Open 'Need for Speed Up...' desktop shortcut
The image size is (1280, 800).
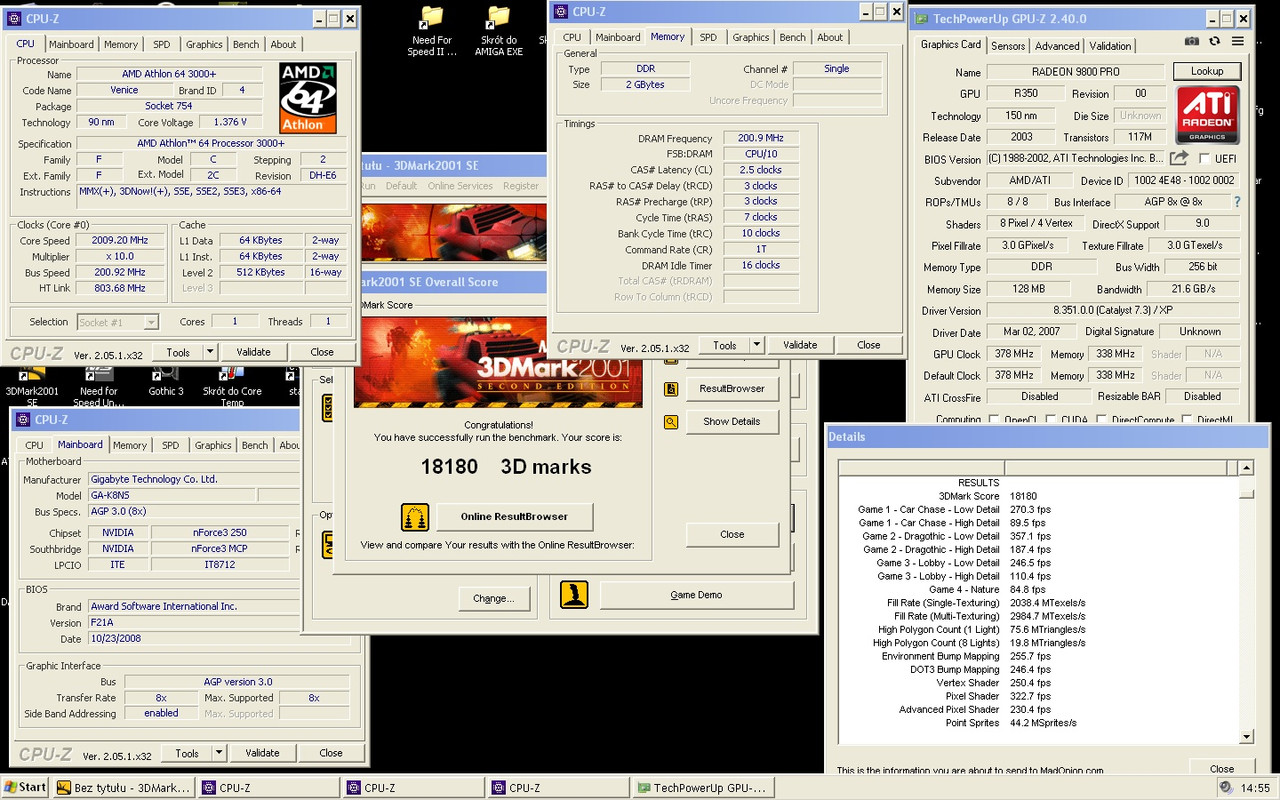coord(98,387)
